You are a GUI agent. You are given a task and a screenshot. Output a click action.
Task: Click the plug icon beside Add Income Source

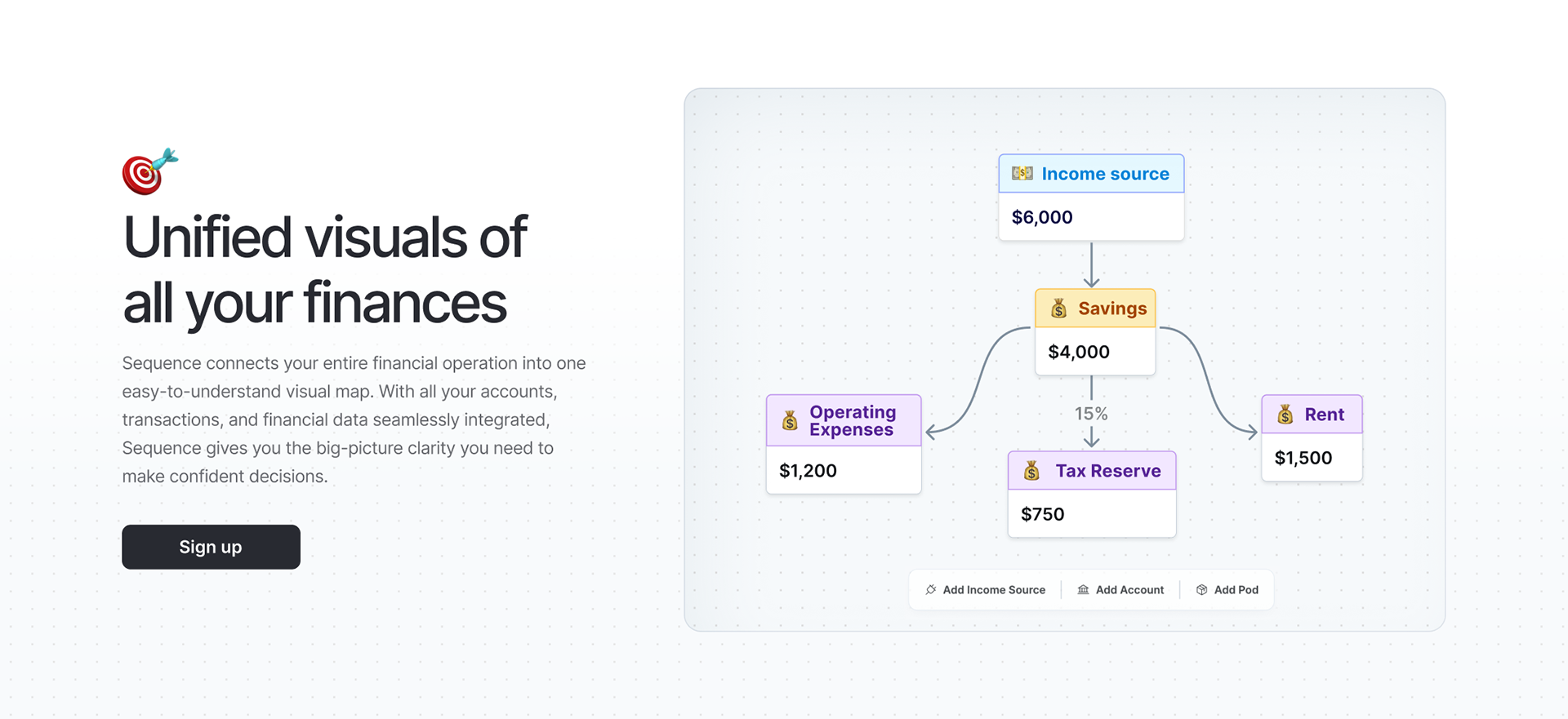tap(931, 589)
